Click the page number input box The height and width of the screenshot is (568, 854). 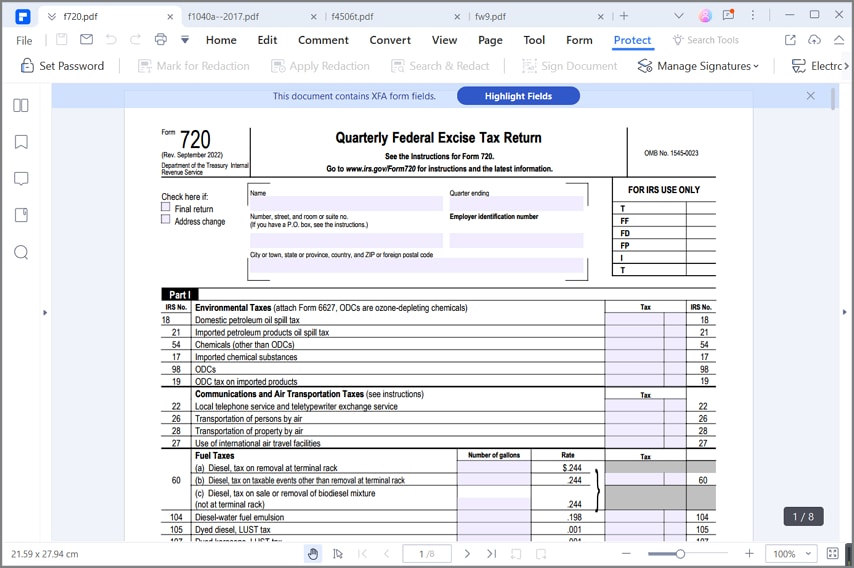[x=427, y=554]
